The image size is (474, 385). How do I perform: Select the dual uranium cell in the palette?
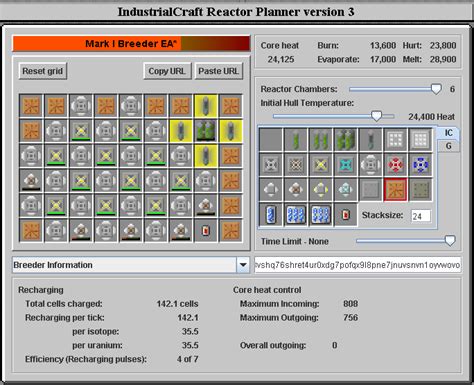pos(320,139)
